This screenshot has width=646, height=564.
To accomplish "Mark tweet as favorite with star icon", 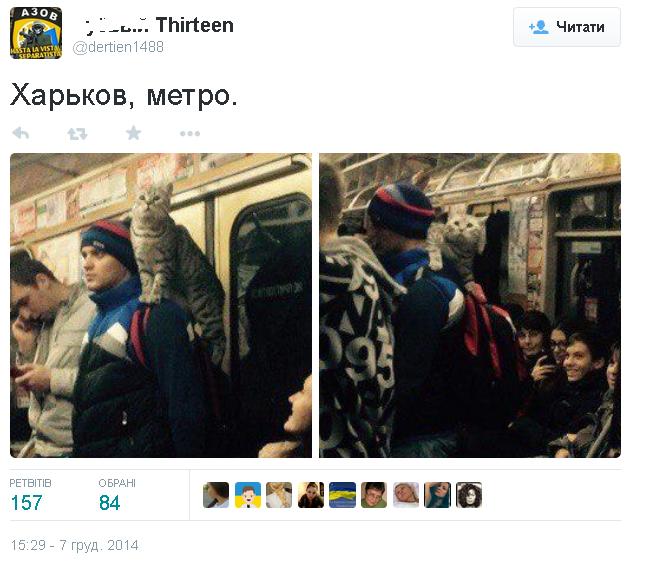I will point(133,133).
